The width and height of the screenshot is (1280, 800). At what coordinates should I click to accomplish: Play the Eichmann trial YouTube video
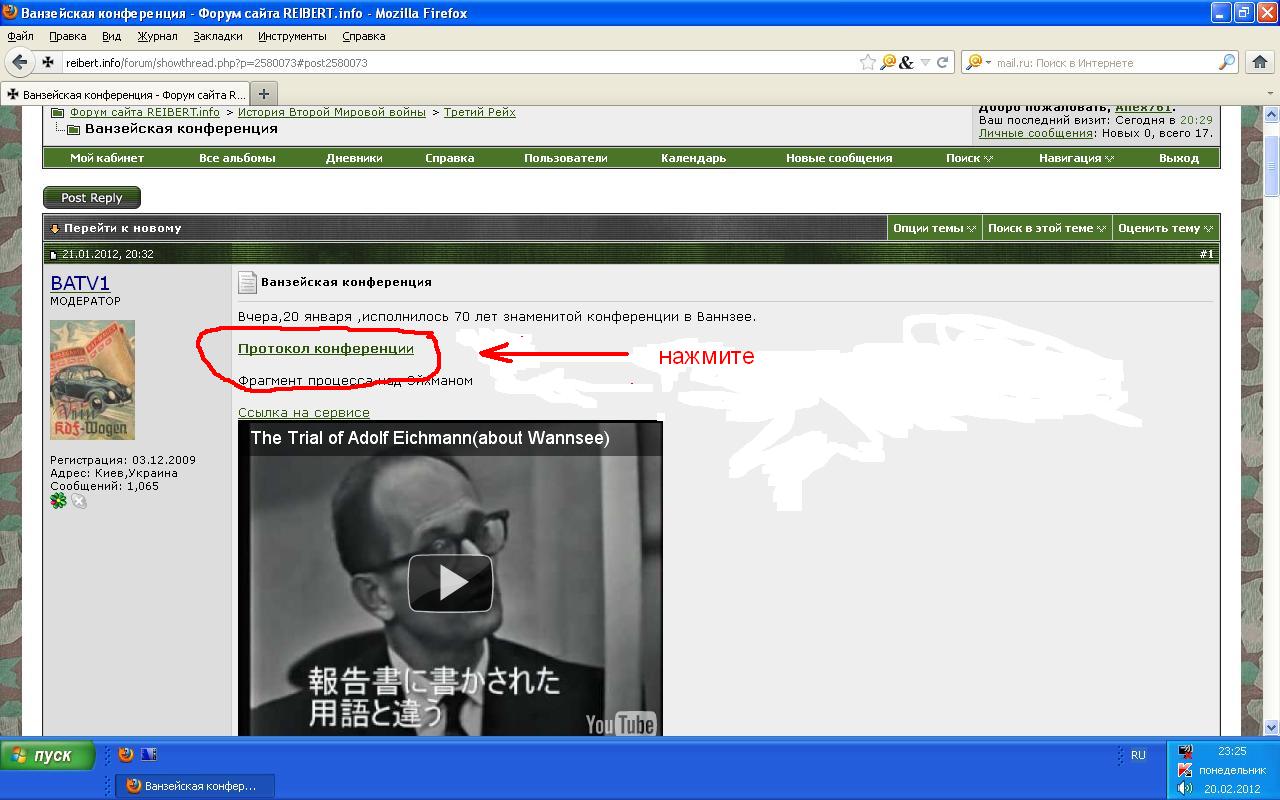pyautogui.click(x=450, y=582)
